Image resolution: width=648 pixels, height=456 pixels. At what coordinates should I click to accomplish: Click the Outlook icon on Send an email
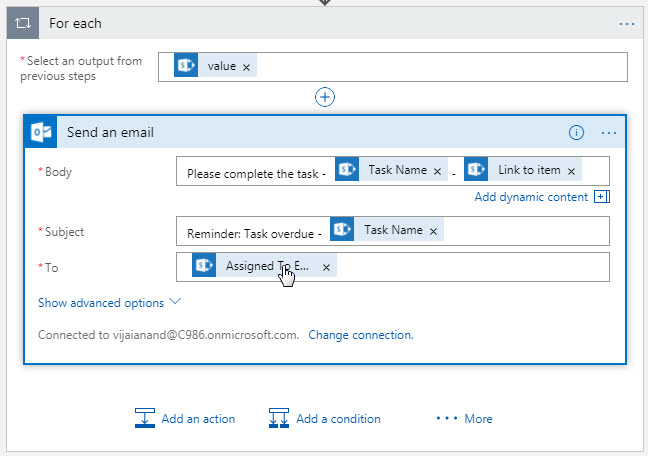click(42, 132)
